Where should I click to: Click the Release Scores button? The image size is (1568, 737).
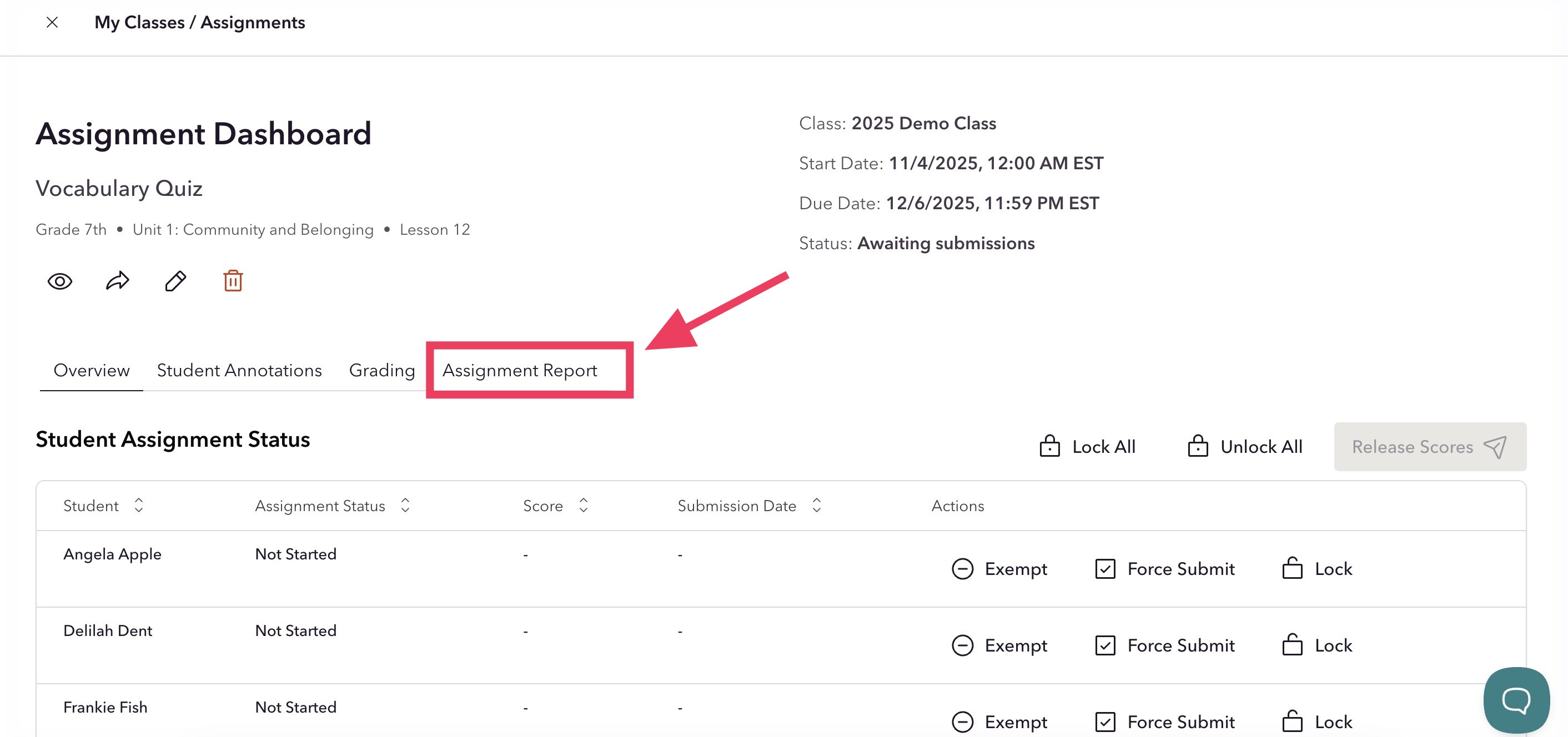[x=1429, y=447]
